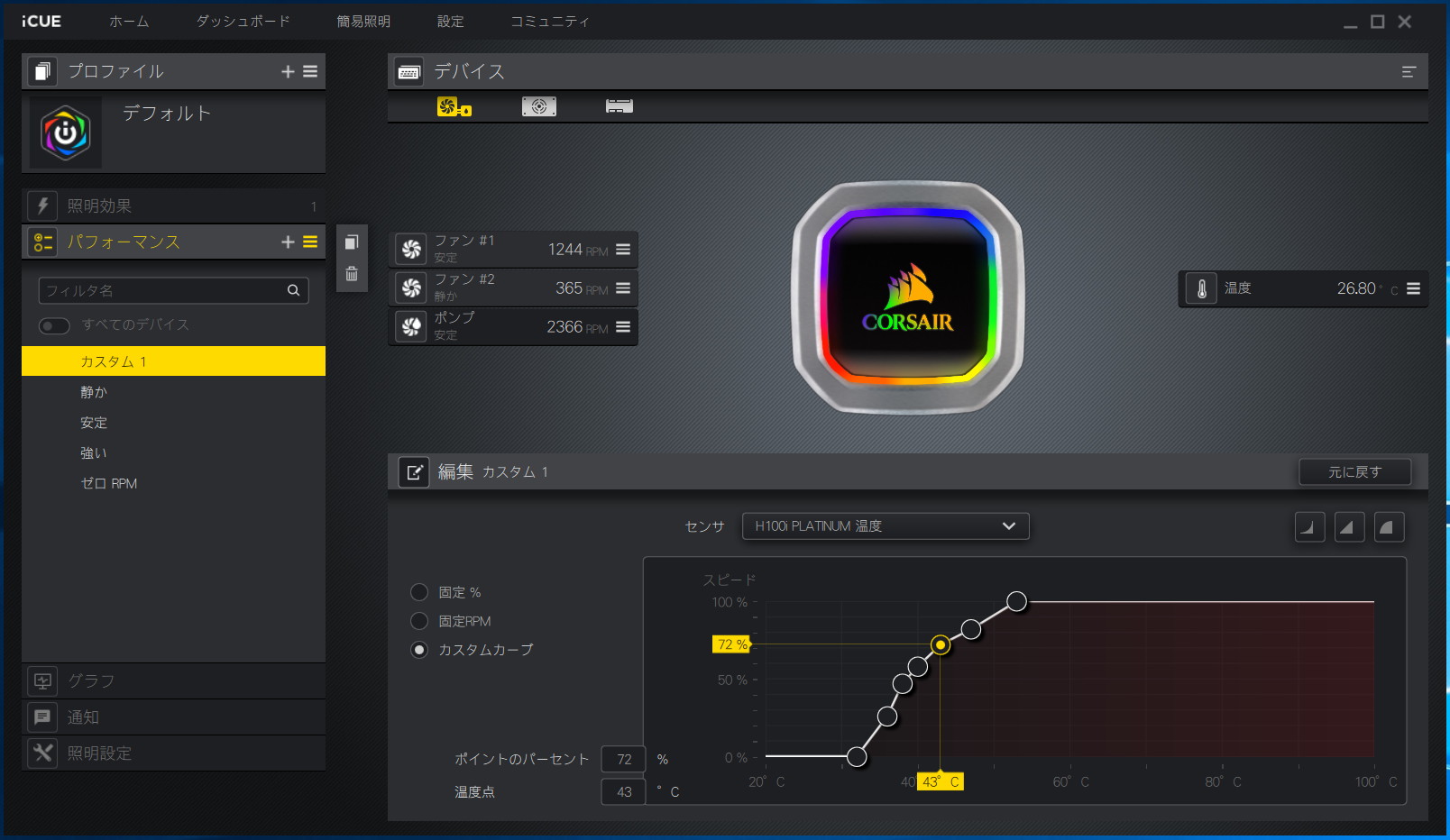Add a new パフォーマンス preset
Viewport: 1450px width, 840px height.
coord(288,242)
